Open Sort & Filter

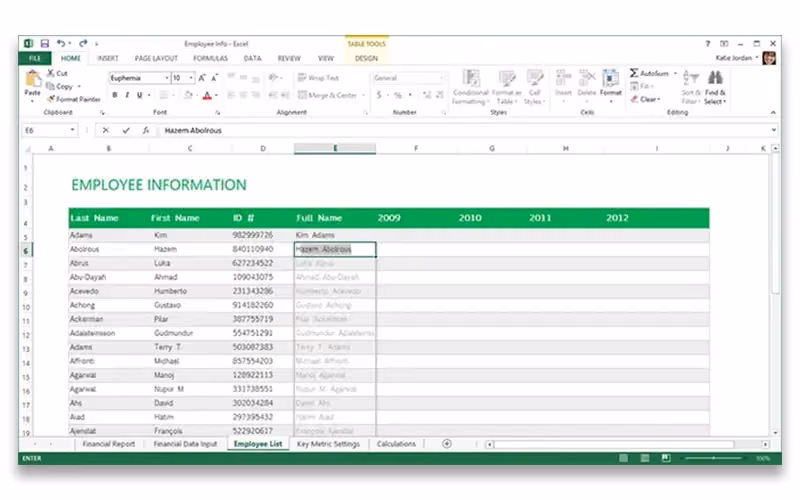691,87
